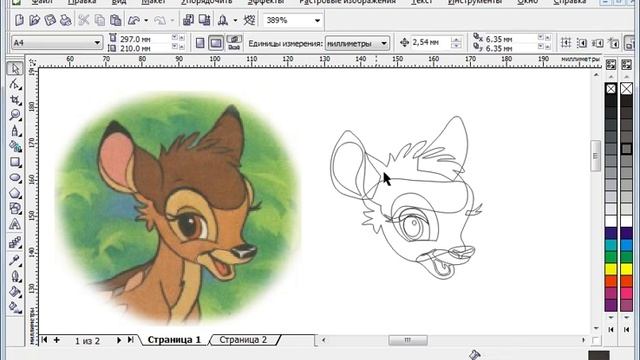The height and width of the screenshot is (360, 640).
Task: Select the Text tool
Action: coord(15,224)
